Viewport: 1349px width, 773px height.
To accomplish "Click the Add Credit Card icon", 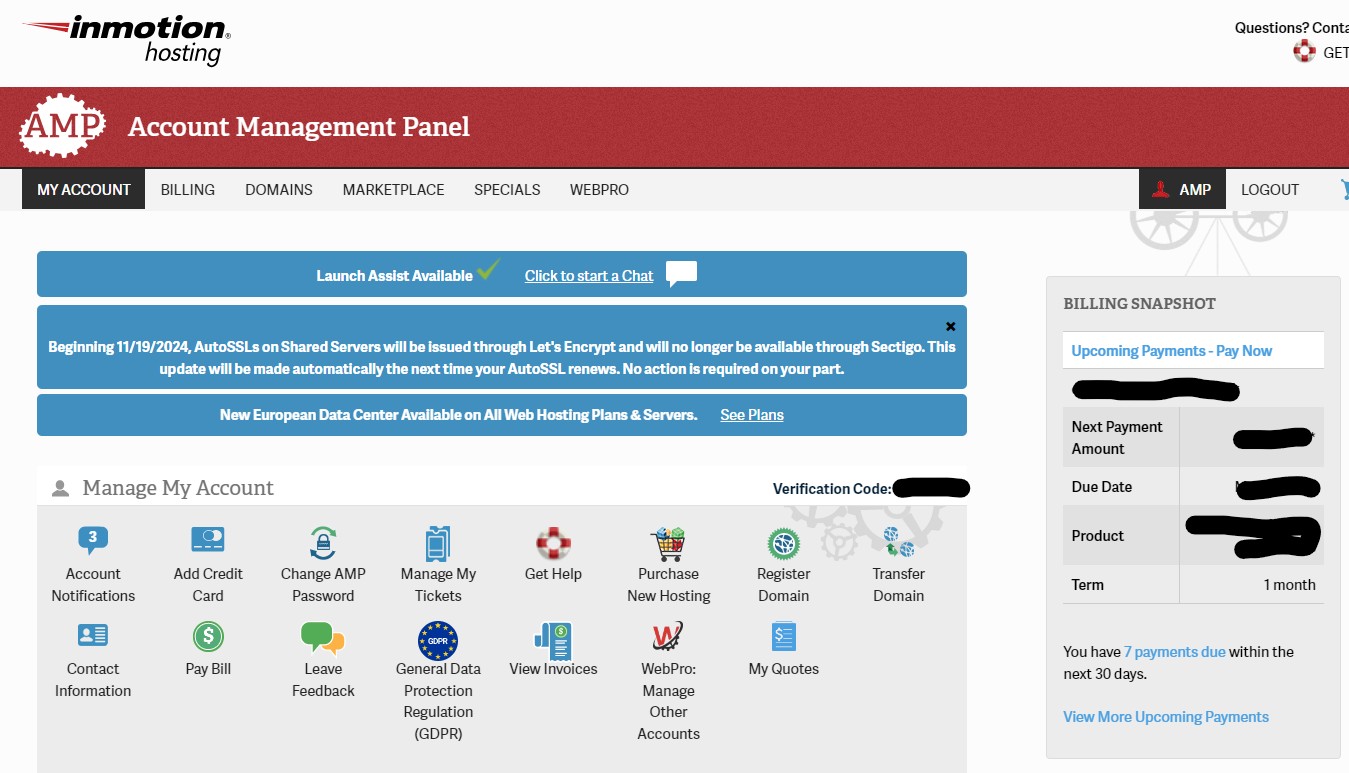I will (208, 542).
